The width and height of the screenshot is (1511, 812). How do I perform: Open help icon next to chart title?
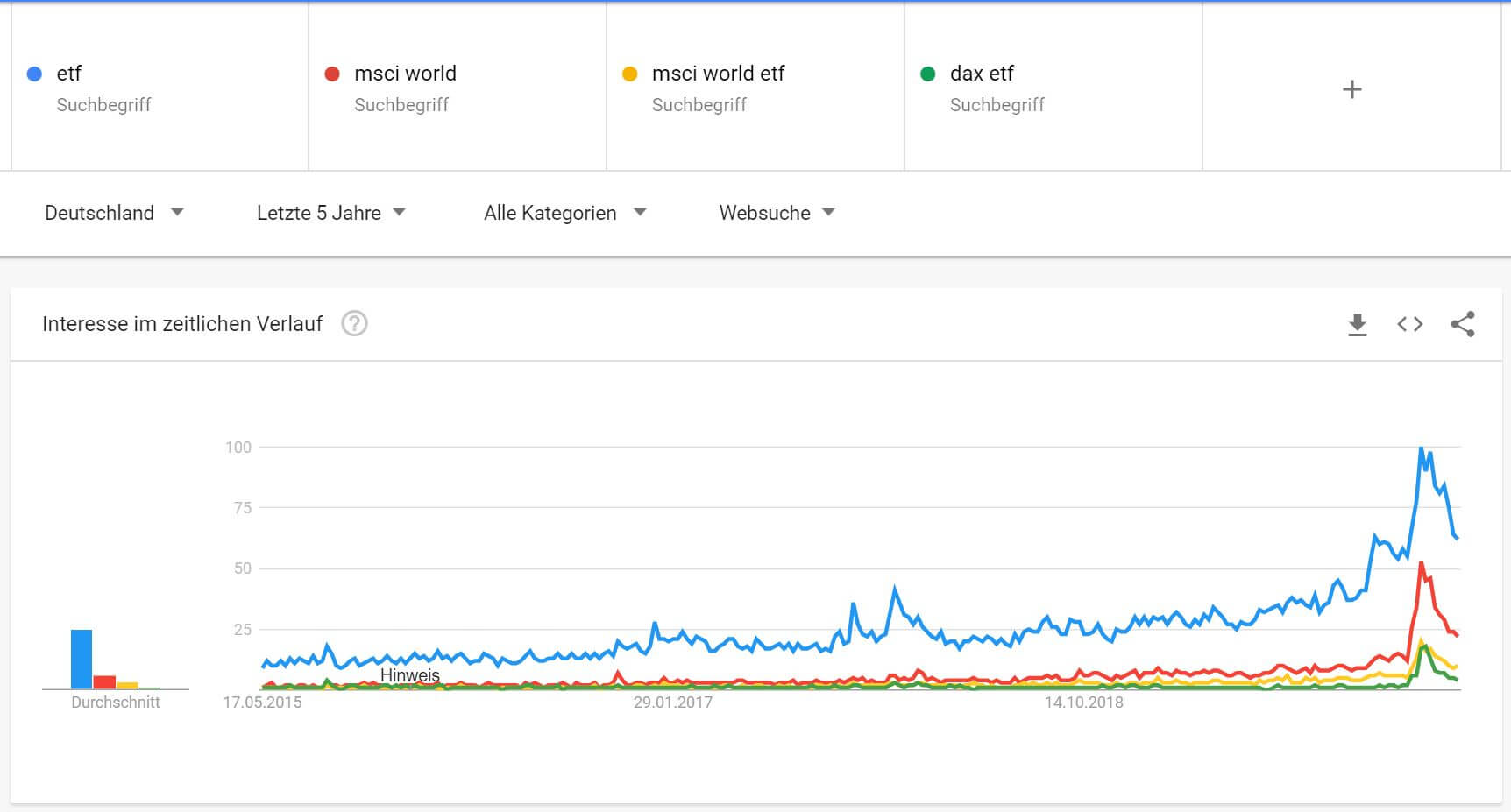point(354,324)
